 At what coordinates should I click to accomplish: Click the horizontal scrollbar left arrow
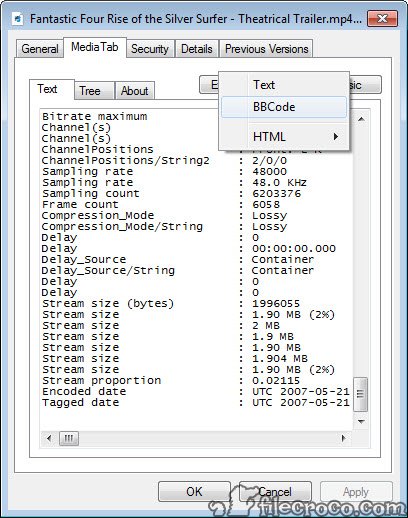click(x=49, y=438)
